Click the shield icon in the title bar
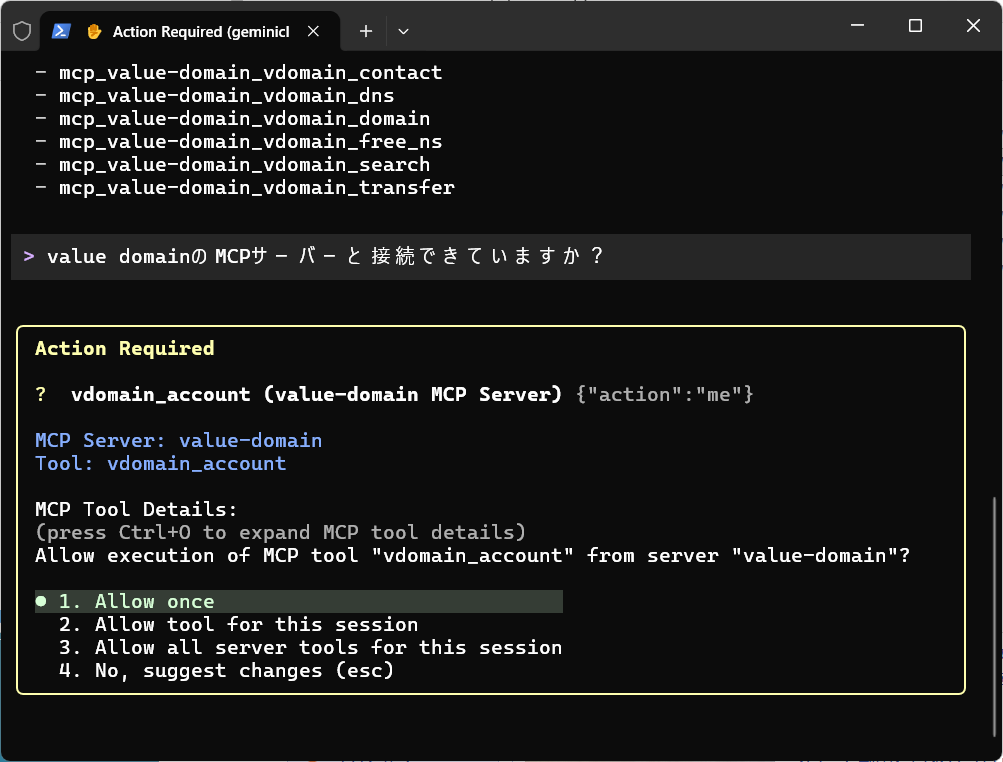Viewport: 1003px width, 762px height. pyautogui.click(x=22, y=31)
